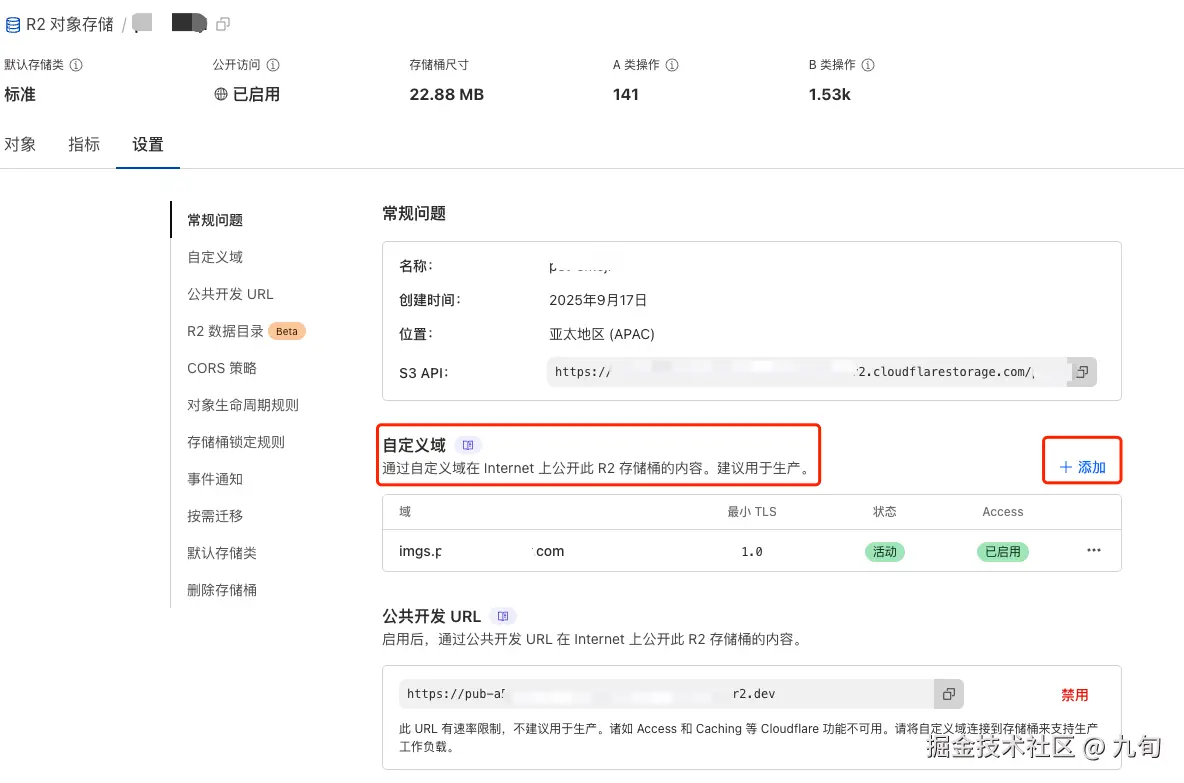Switch to the 对象 tab
Viewport: 1184px width, 783px height.
(x=20, y=144)
